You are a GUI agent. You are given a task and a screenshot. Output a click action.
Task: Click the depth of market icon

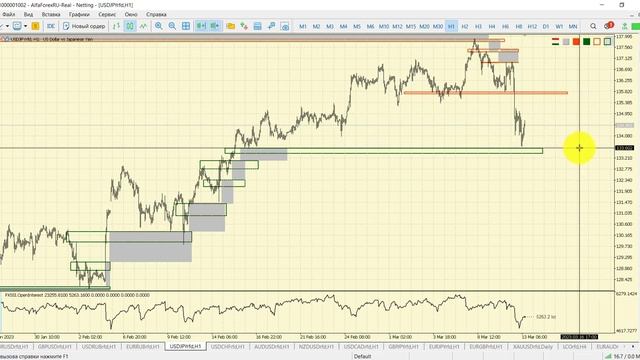[x=258, y=26]
